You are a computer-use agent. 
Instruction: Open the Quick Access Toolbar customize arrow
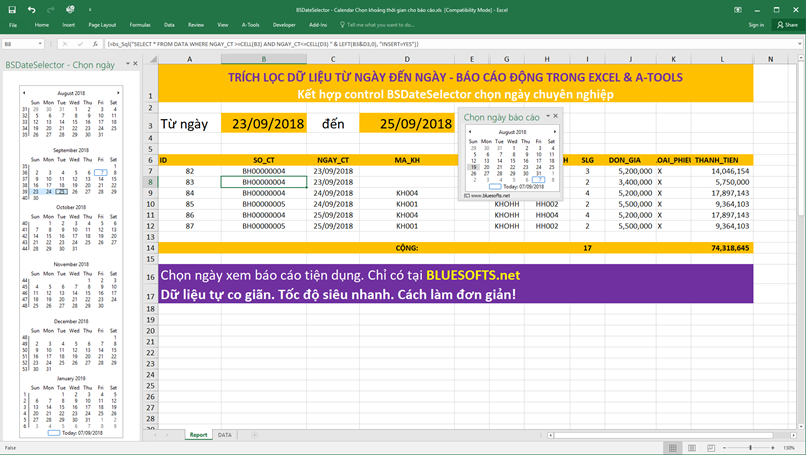(x=89, y=9)
